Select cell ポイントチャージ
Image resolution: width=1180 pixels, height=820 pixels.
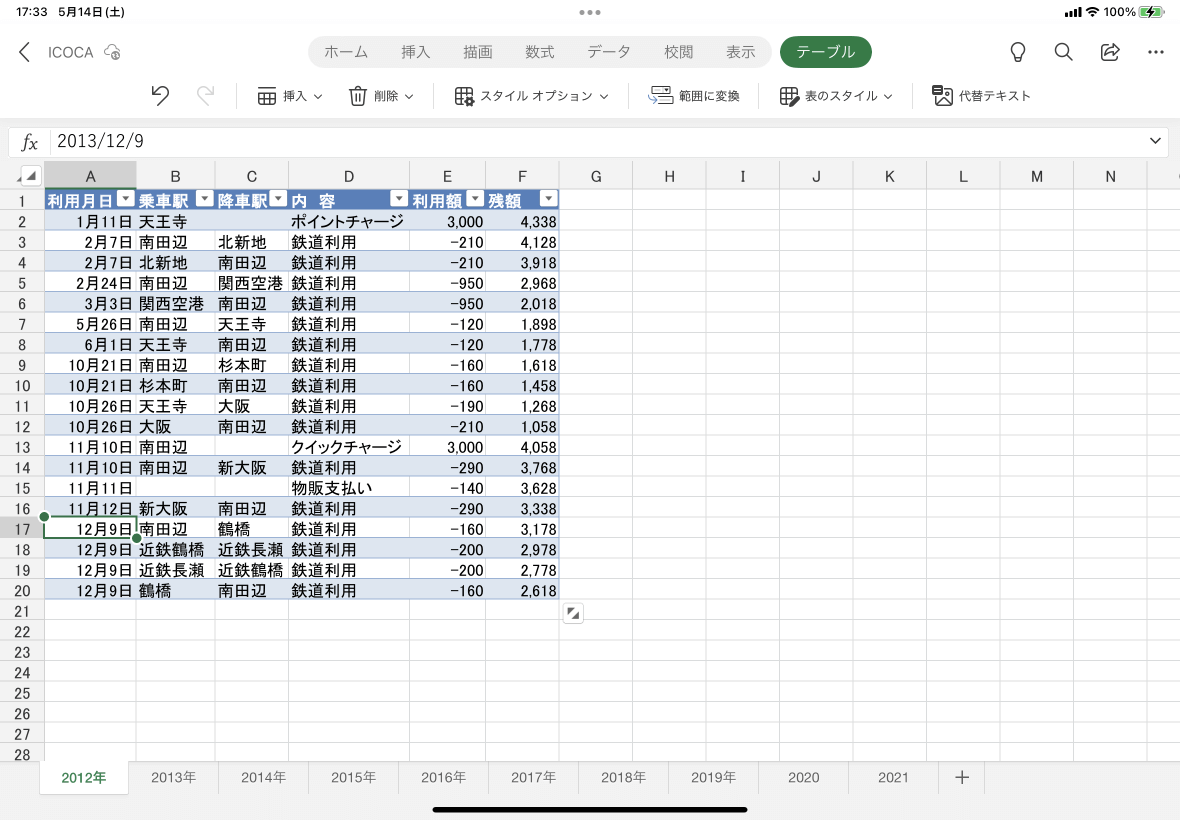click(348, 221)
